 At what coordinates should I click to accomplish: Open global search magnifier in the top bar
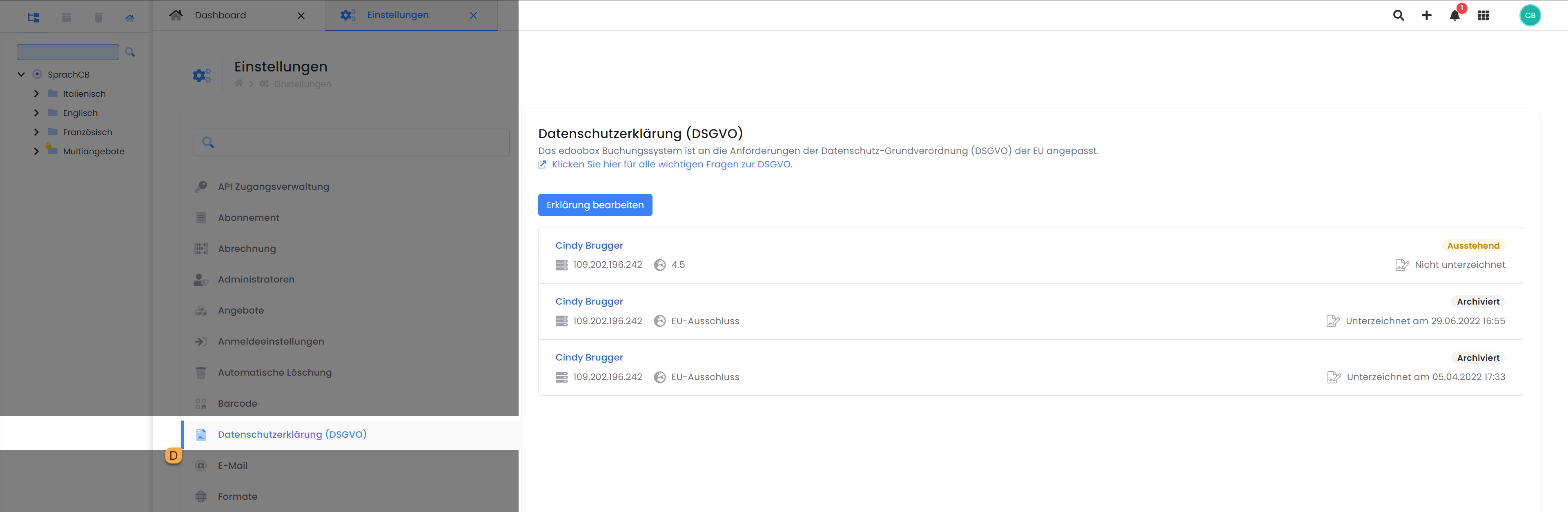click(1398, 16)
